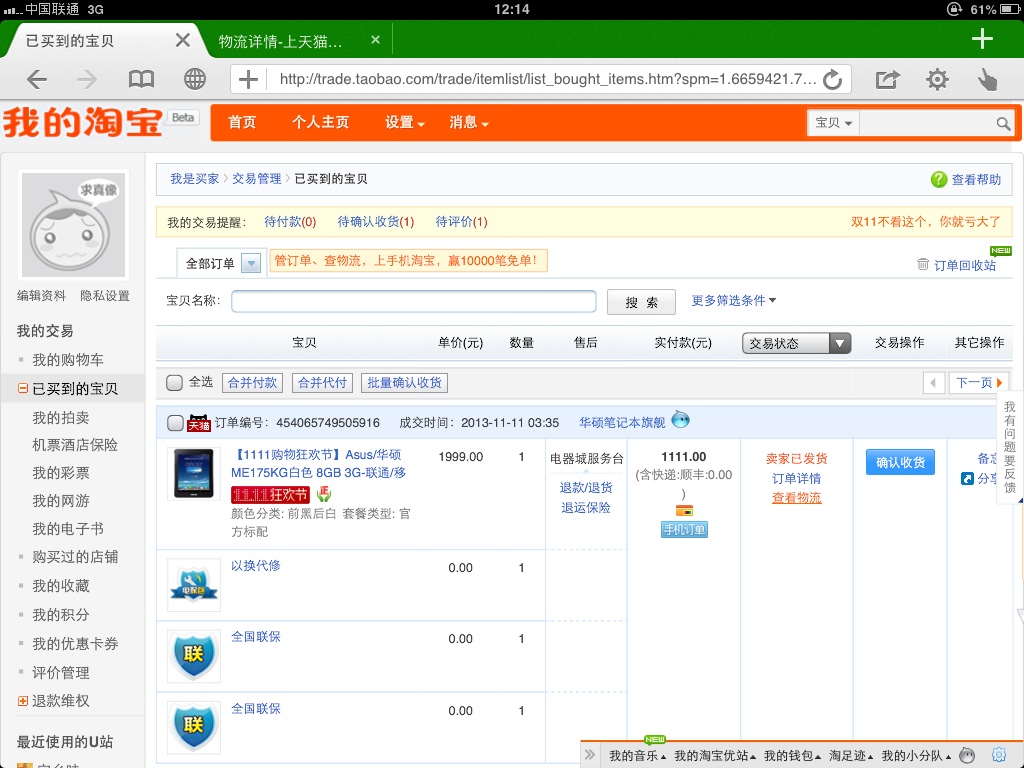The width and height of the screenshot is (1024, 768).
Task: Click 查看物流 link
Action: coord(796,498)
